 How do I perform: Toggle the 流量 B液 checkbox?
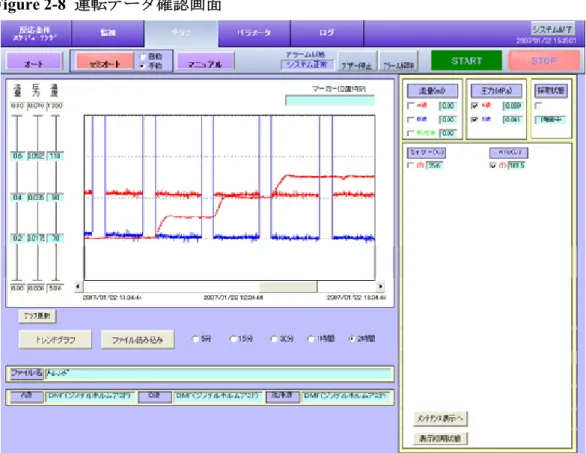411,120
